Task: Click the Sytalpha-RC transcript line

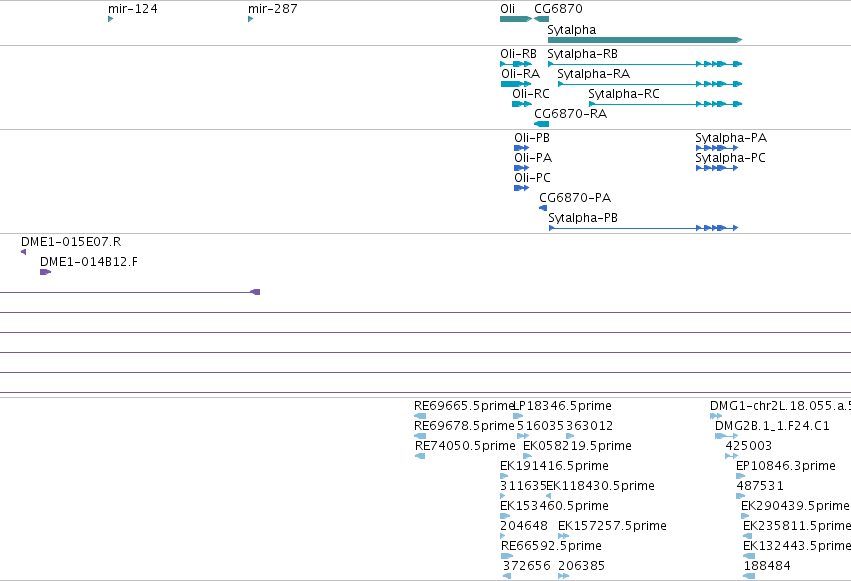Action: [x=665, y=104]
